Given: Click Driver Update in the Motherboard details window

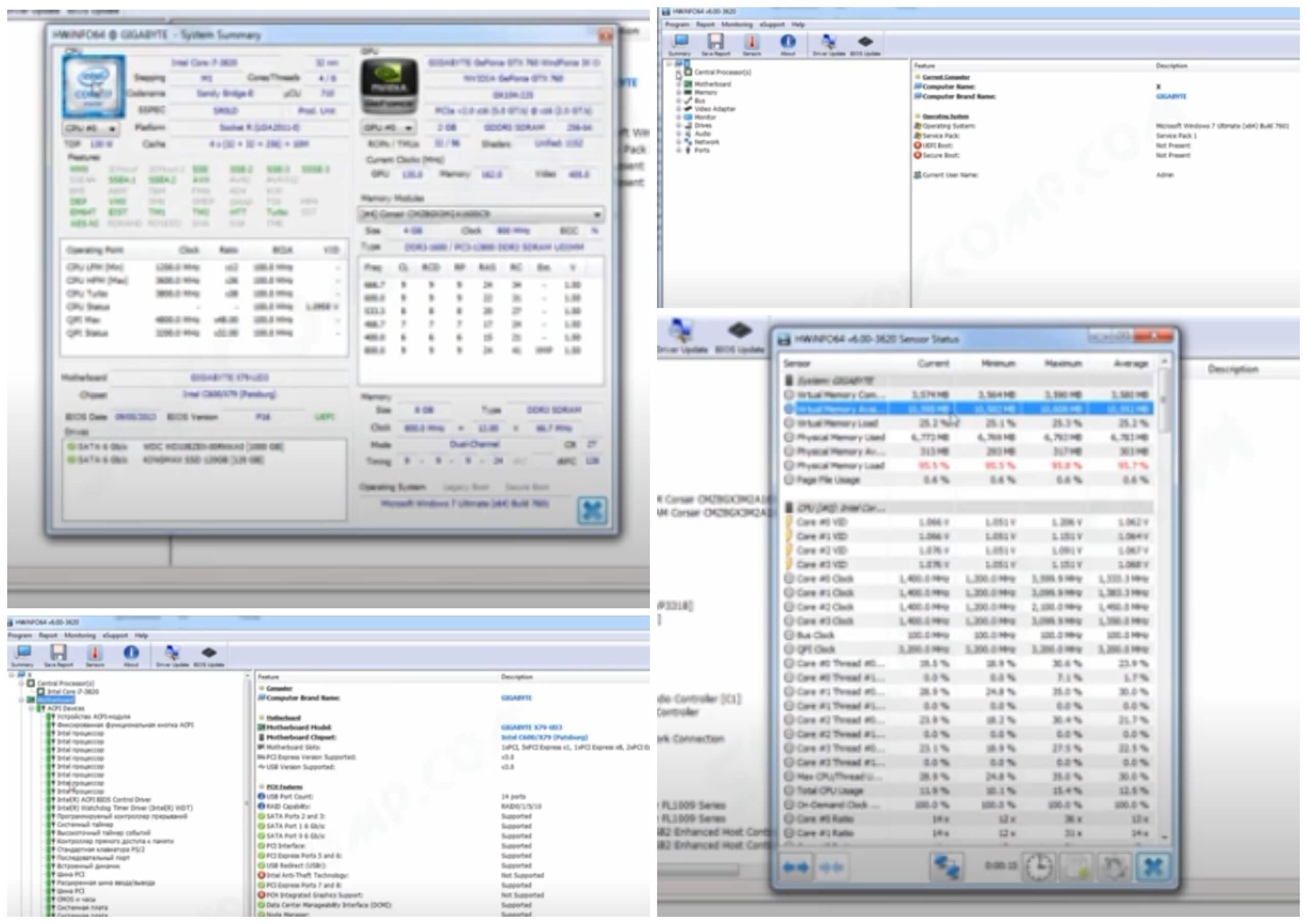Looking at the screenshot, I should point(172,655).
